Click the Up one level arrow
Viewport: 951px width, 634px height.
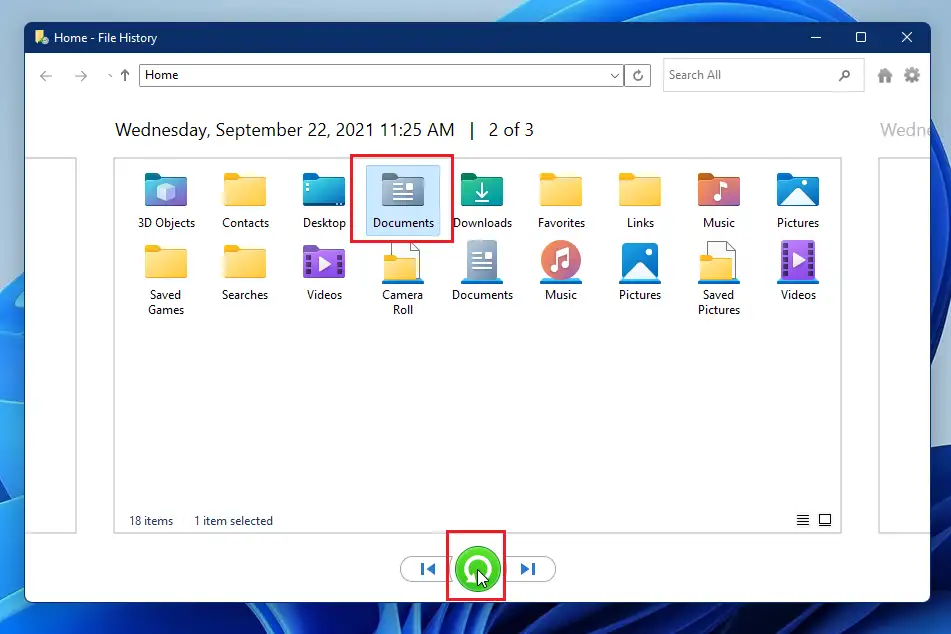tap(125, 75)
